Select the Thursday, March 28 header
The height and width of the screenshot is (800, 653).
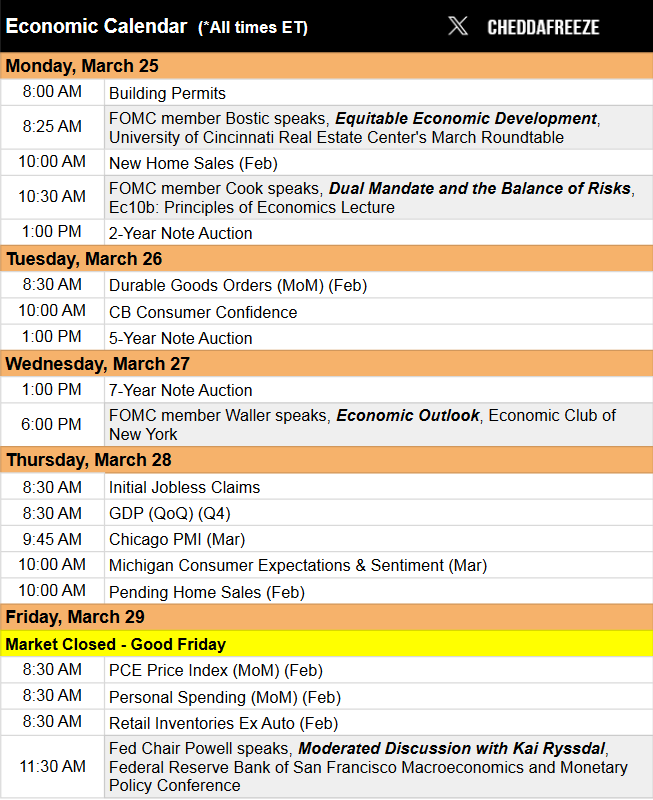tap(326, 460)
